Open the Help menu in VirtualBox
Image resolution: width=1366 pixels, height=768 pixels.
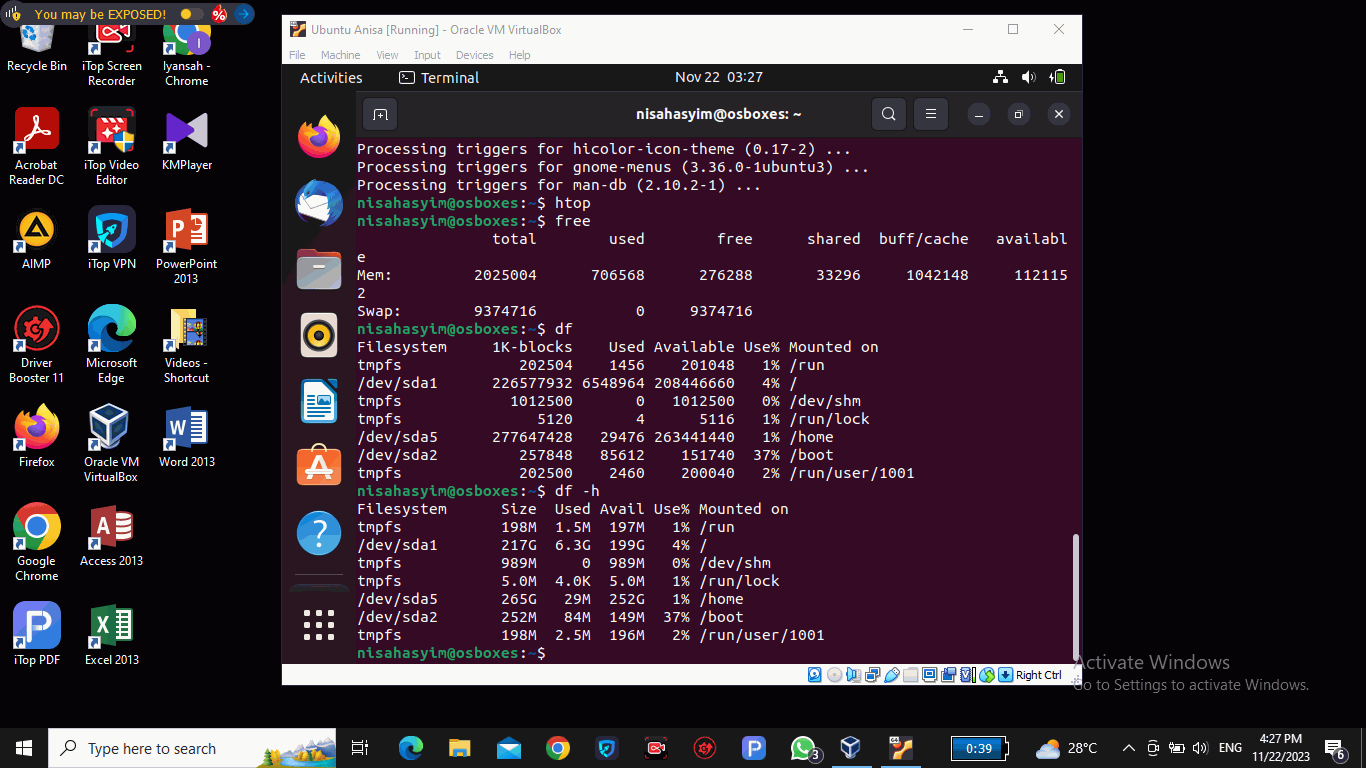coord(519,55)
